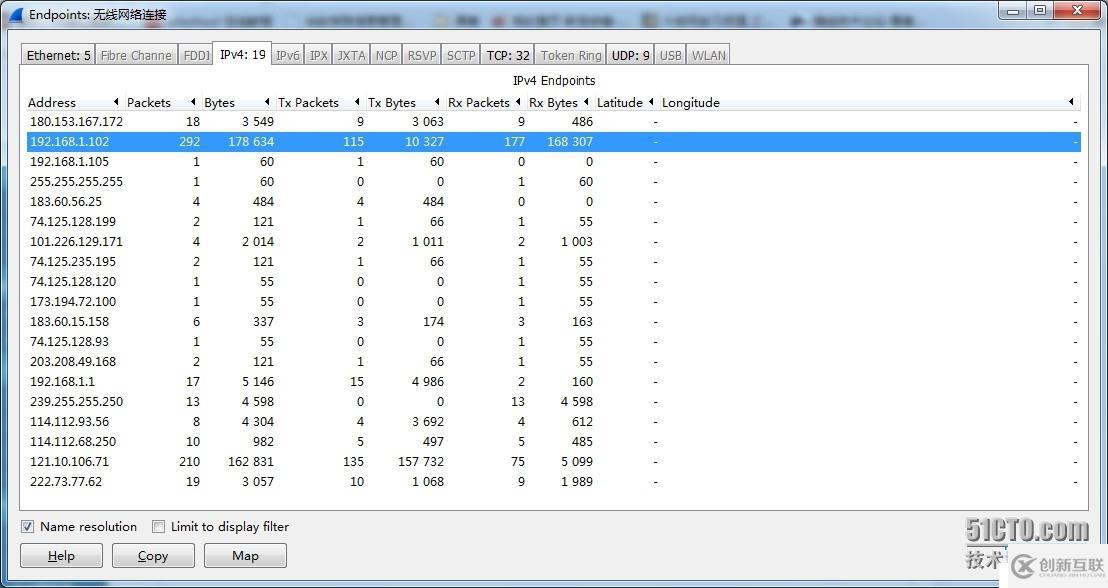Select the 192.168.1.105 endpoint row
Viewport: 1108px width, 588px height.
[553, 161]
